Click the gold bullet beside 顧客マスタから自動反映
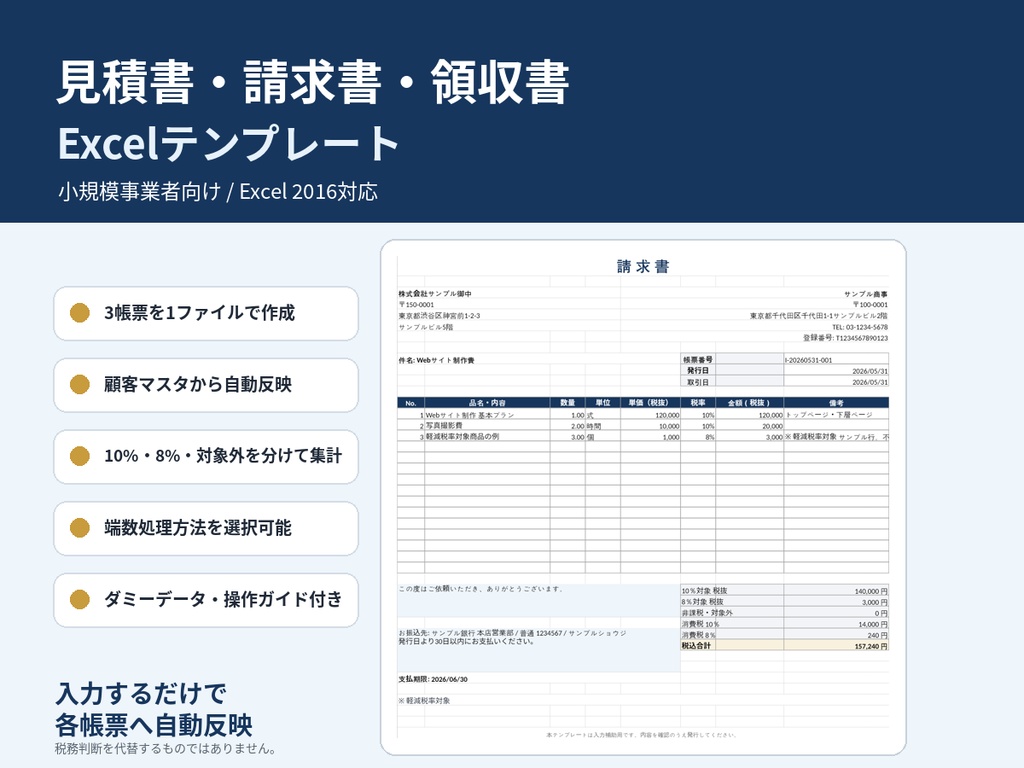Screen dimensions: 1024x768 pos(80,385)
